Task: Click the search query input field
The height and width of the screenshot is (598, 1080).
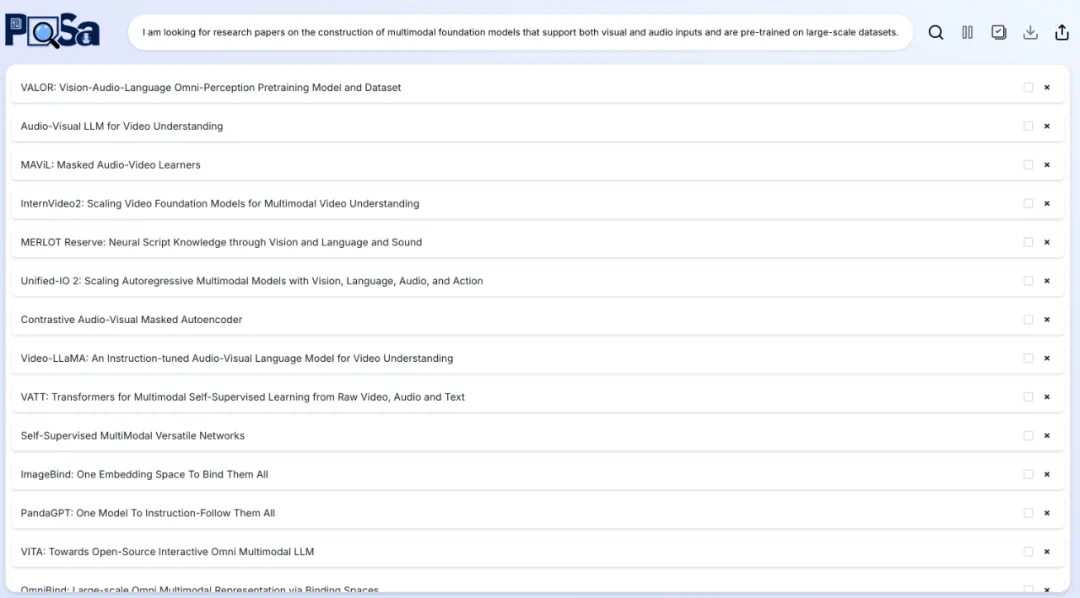Action: (520, 32)
